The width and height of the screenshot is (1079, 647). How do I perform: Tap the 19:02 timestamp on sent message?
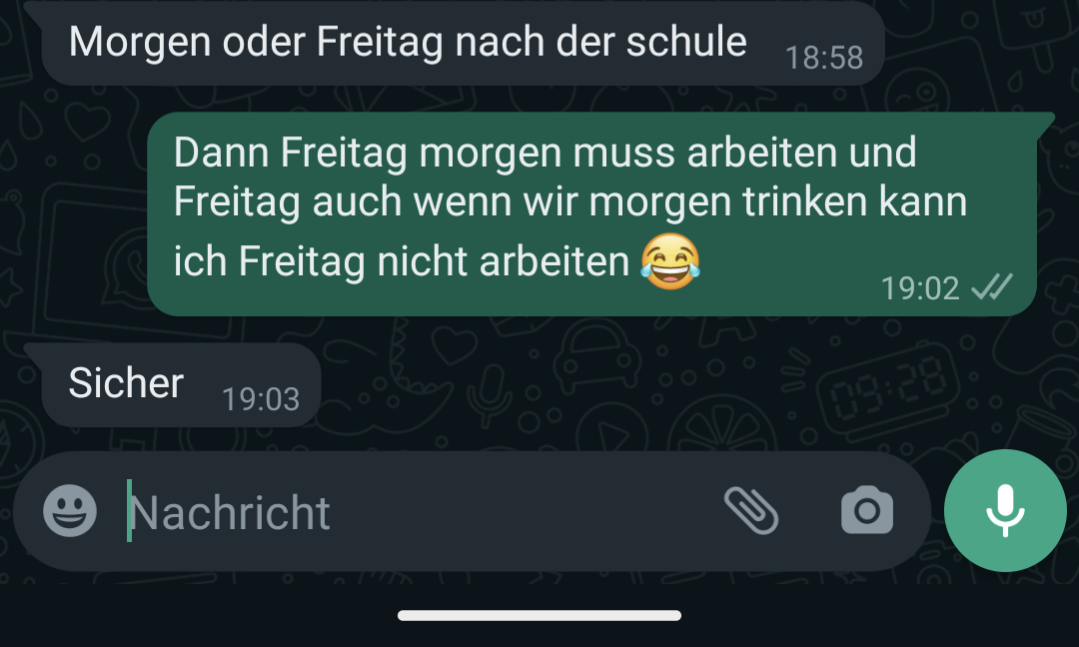[x=920, y=288]
